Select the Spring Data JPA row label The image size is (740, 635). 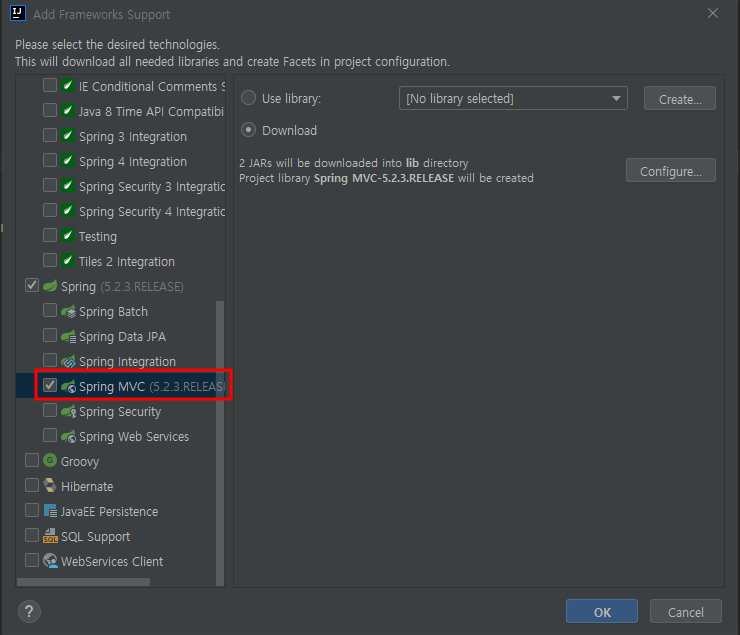122,337
